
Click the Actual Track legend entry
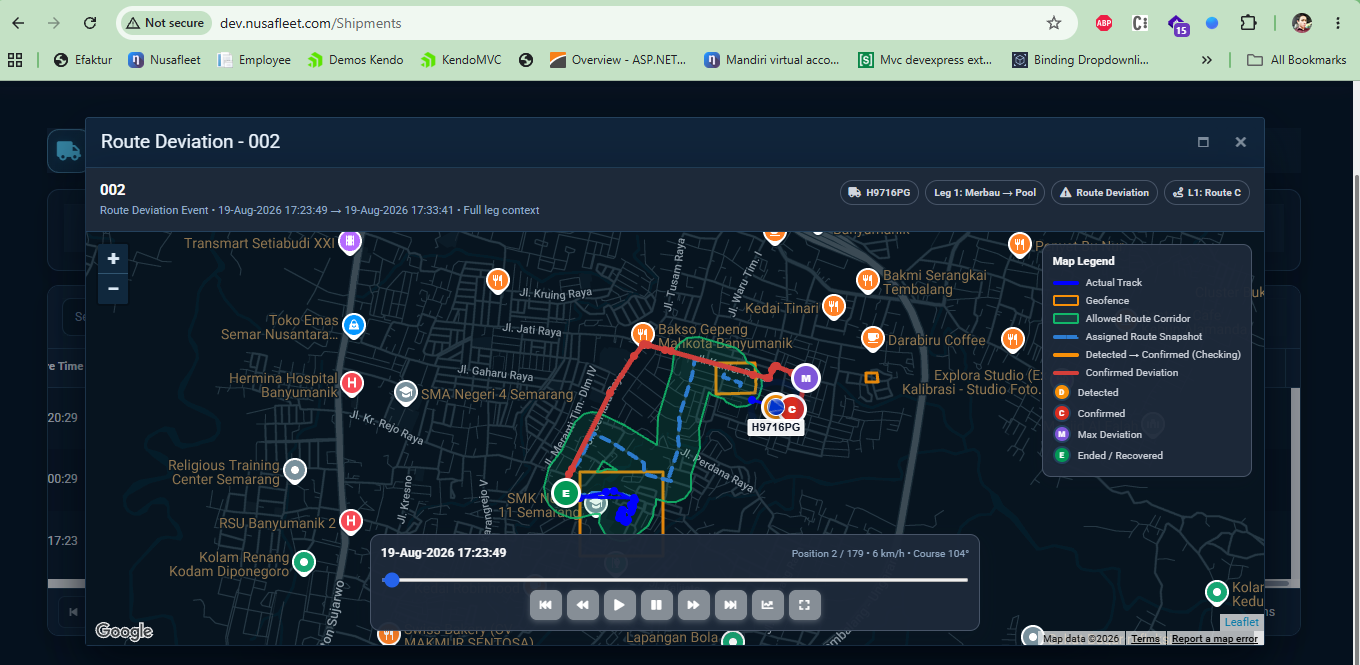[x=1098, y=283]
